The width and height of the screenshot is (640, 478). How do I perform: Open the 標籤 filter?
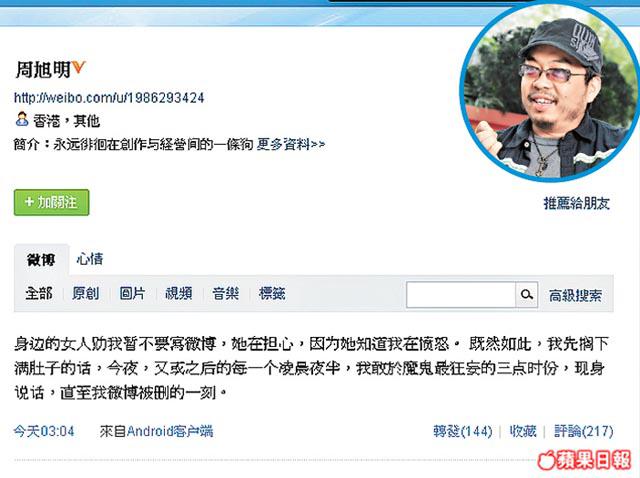tap(272, 293)
